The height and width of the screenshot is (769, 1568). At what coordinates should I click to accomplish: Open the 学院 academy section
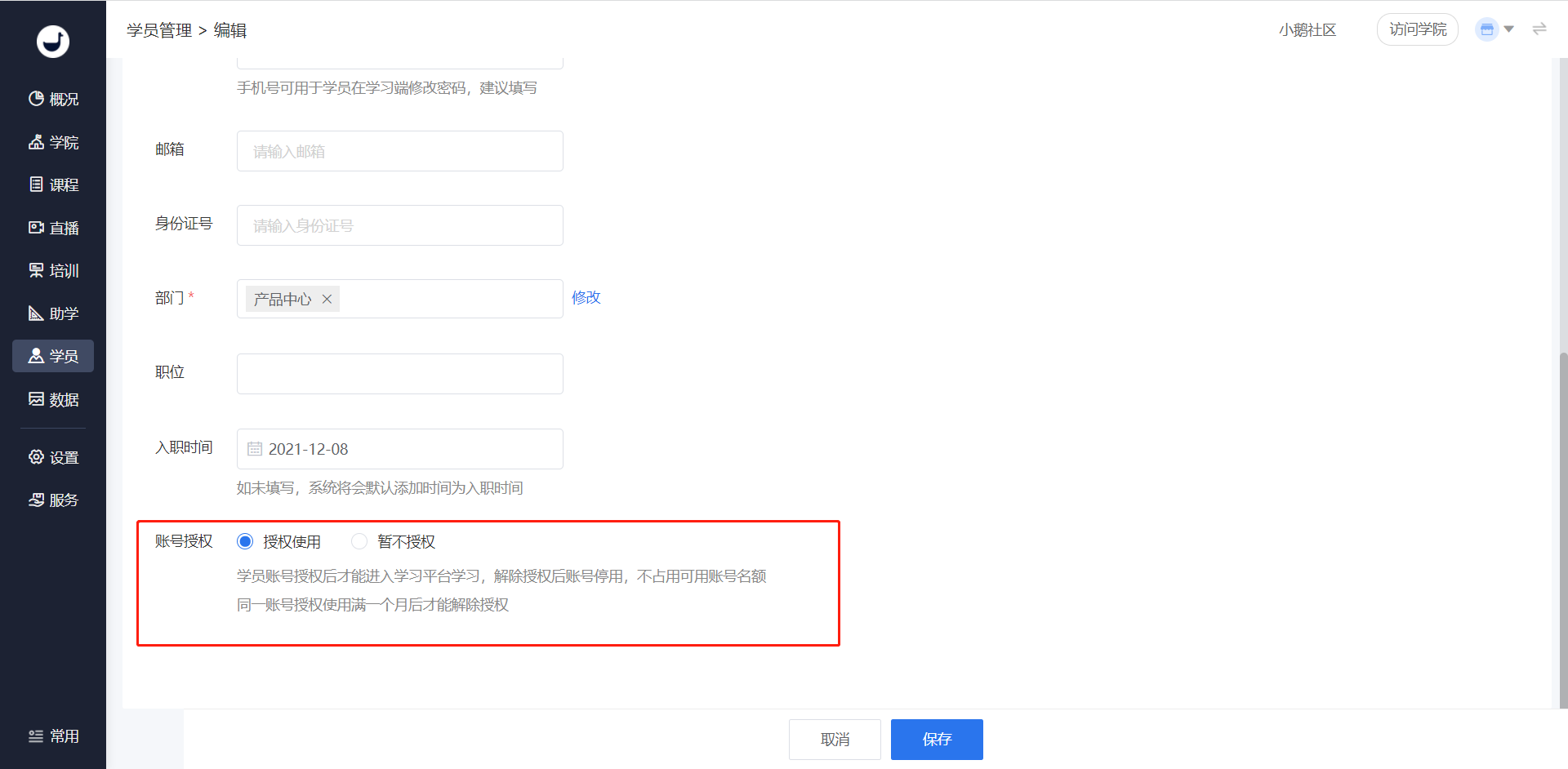tap(53, 142)
